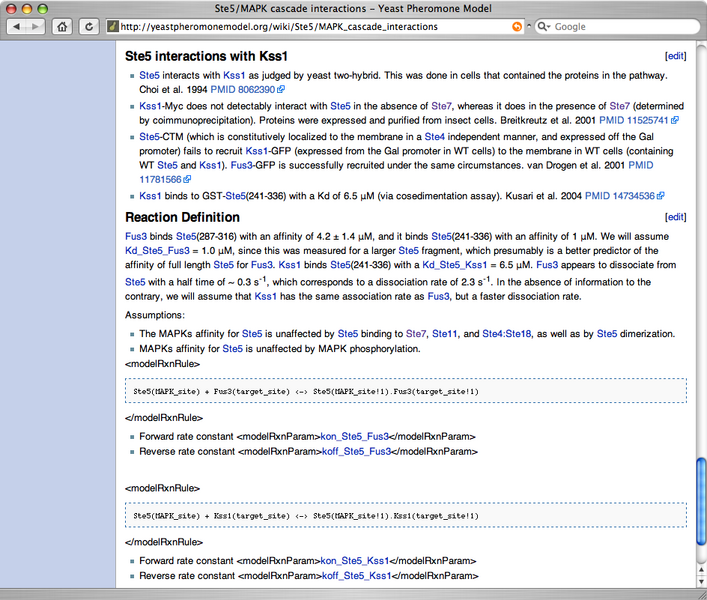Open PMID 11525741 reference link
The width and height of the screenshot is (707, 600).
[633, 120]
